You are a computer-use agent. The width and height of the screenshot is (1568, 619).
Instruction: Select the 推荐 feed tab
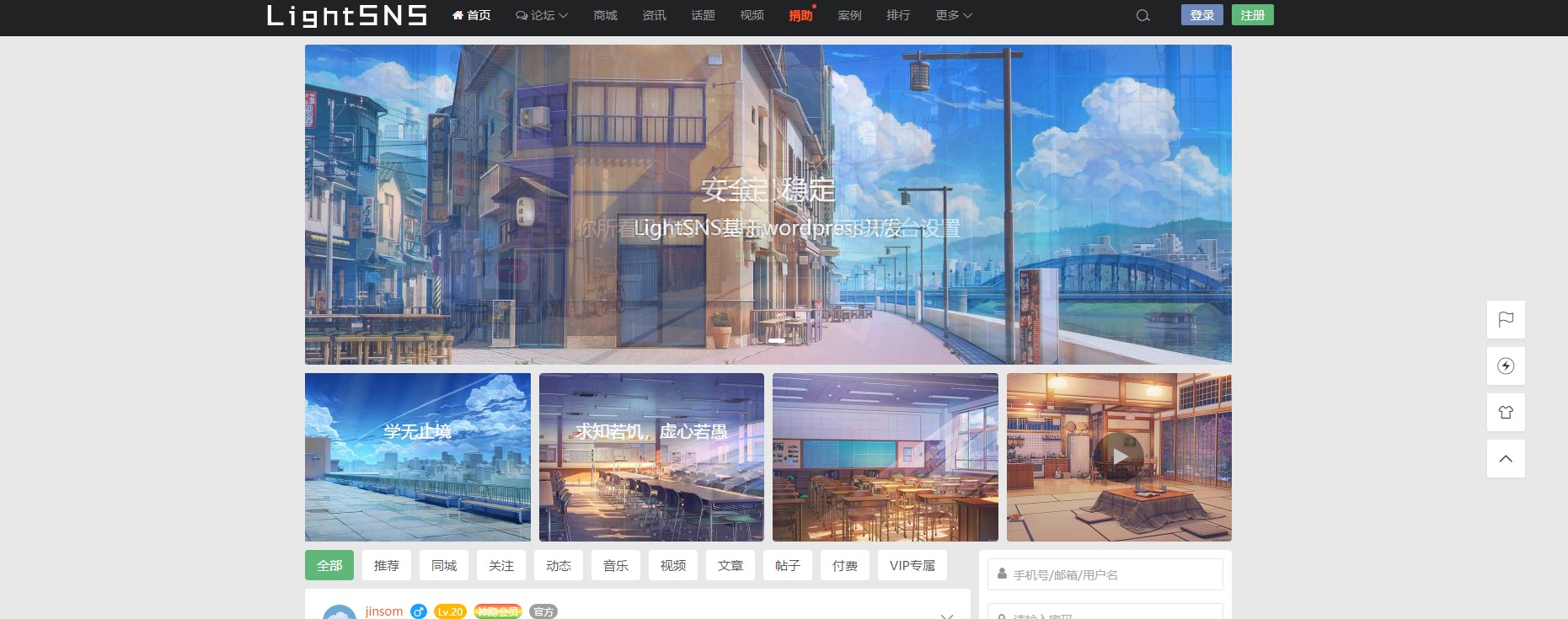coord(387,565)
